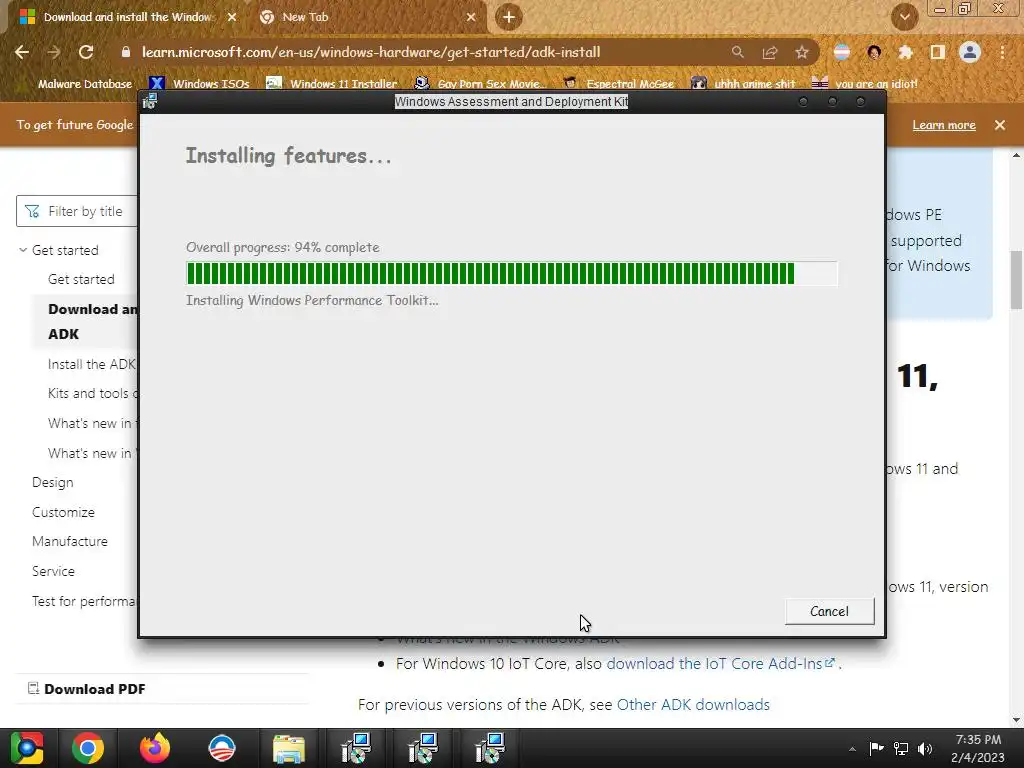Click the network tray icon

(901, 748)
